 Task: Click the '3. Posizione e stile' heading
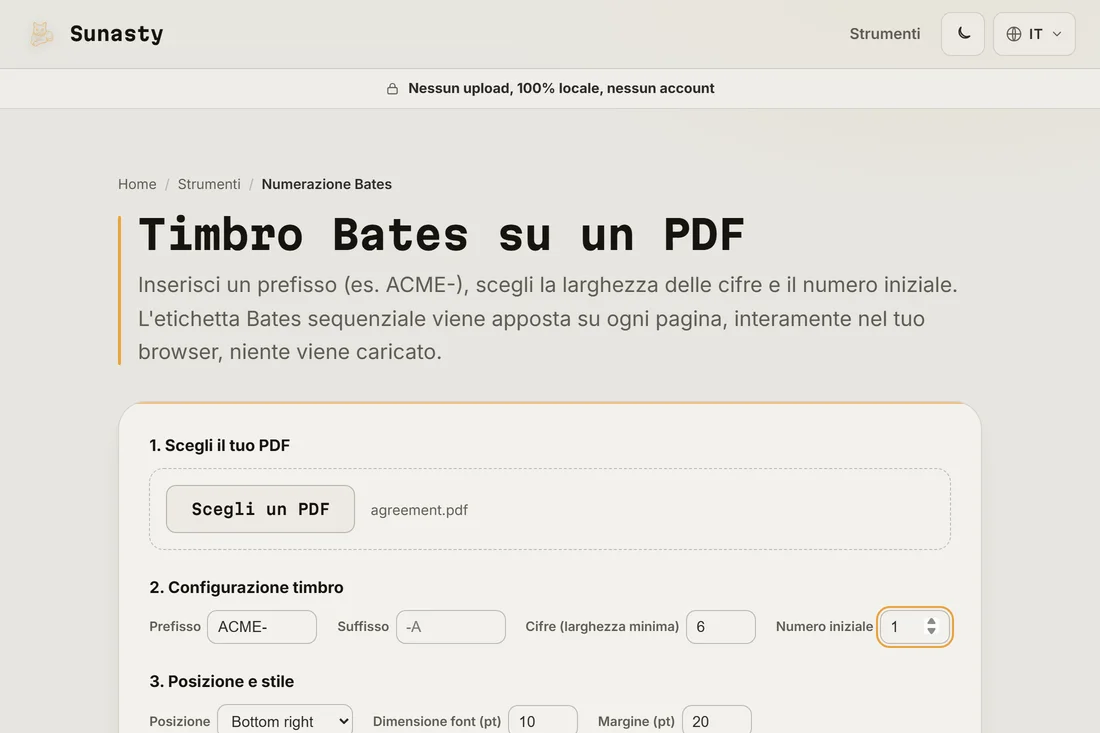click(222, 681)
